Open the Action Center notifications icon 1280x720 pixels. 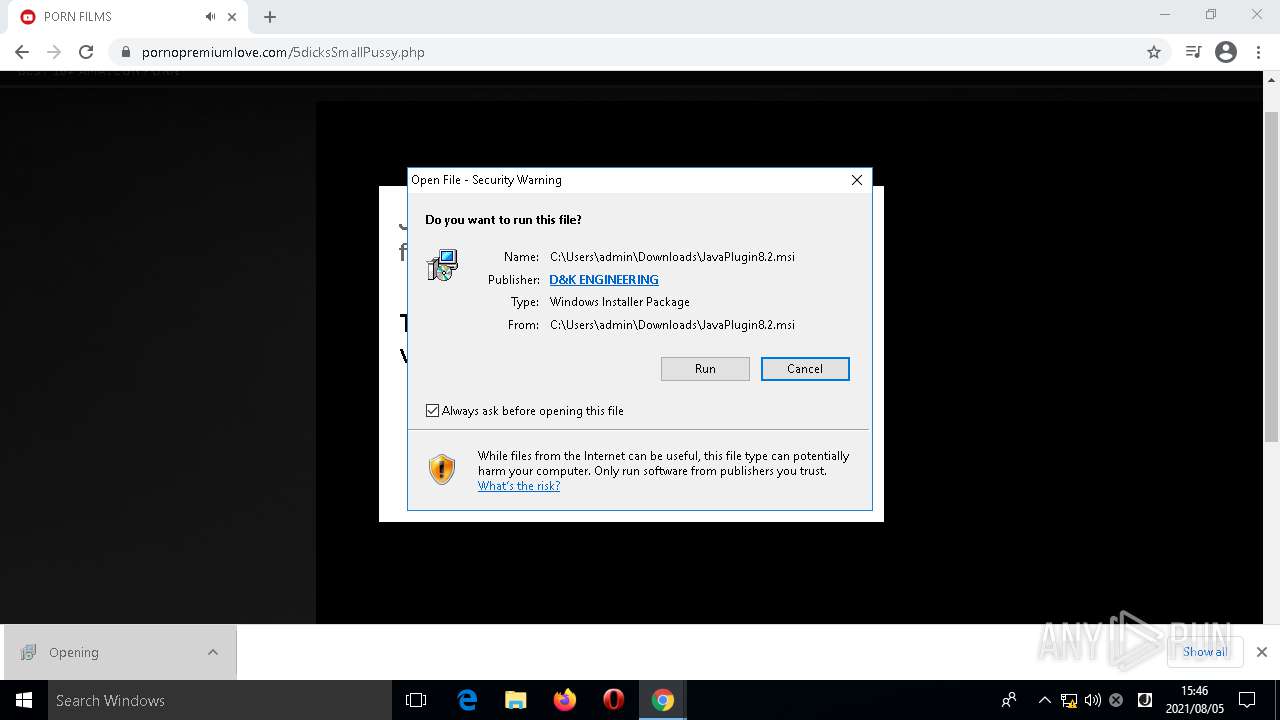point(1247,700)
